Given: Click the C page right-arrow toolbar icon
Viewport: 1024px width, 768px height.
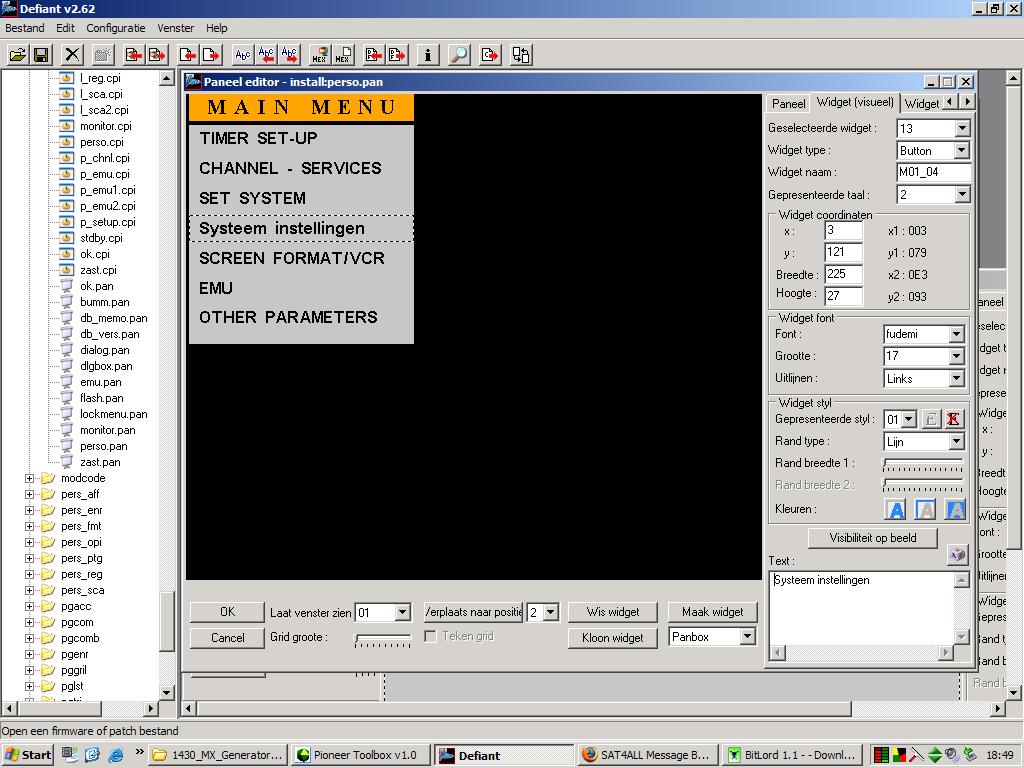Looking at the screenshot, I should (x=490, y=55).
